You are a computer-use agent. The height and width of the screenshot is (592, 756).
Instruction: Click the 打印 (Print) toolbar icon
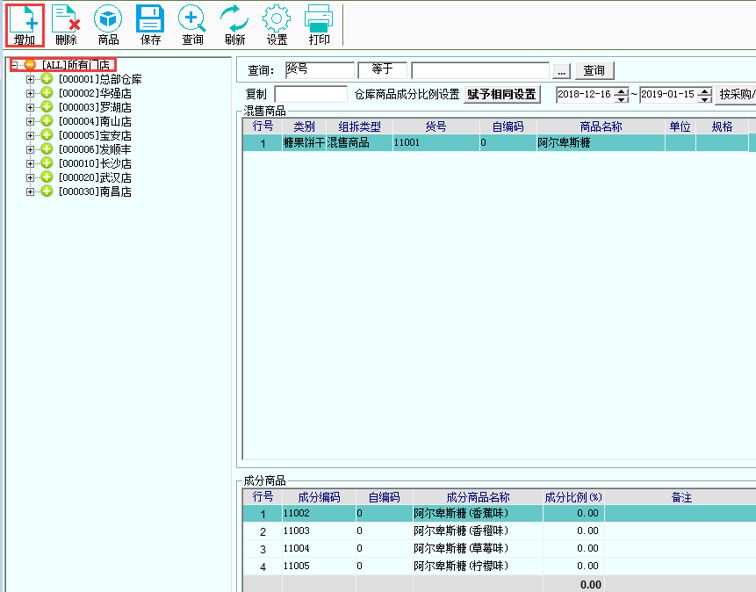[319, 23]
